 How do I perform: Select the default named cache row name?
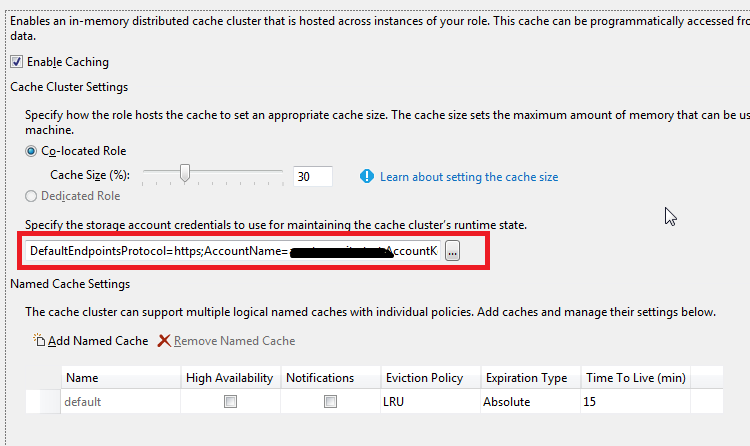point(83,402)
